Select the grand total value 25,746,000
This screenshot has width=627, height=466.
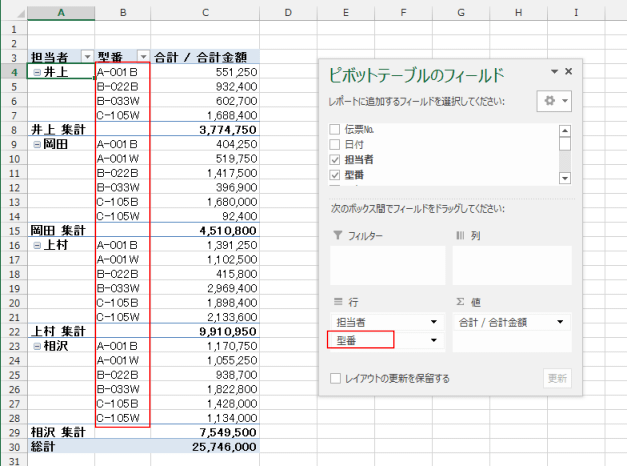point(205,446)
